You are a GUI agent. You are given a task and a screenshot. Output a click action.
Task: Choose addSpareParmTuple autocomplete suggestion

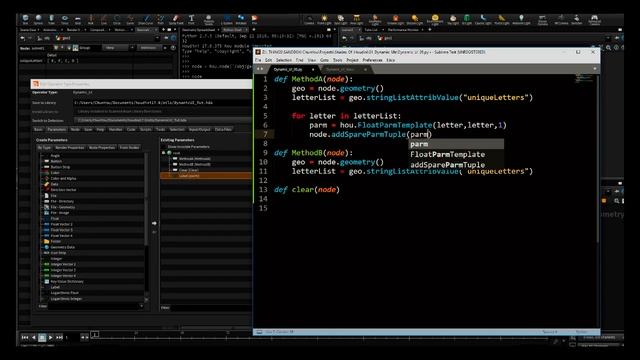point(456,164)
